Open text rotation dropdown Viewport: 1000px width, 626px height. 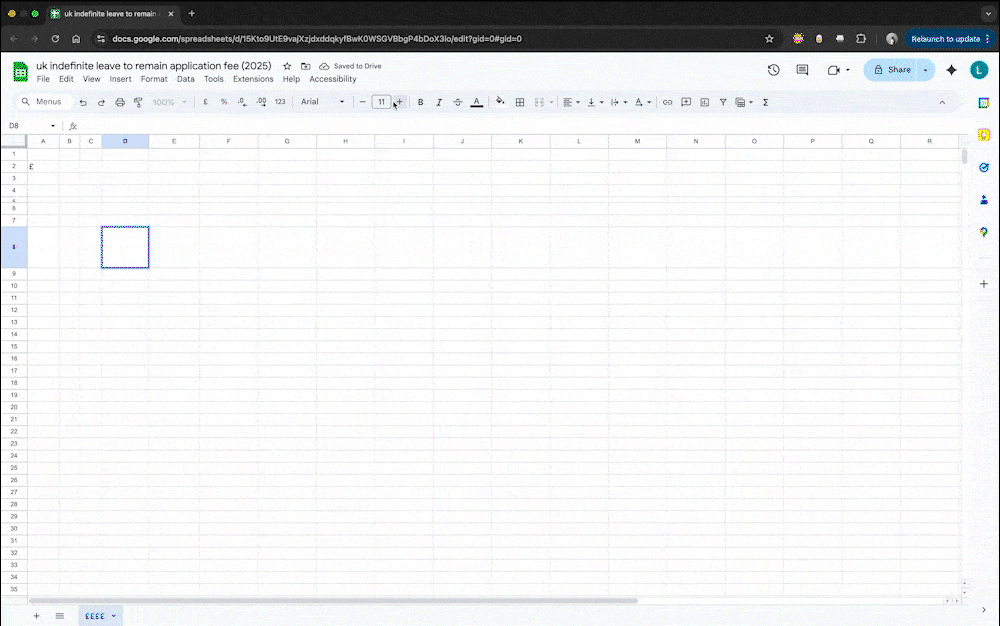click(x=642, y=102)
